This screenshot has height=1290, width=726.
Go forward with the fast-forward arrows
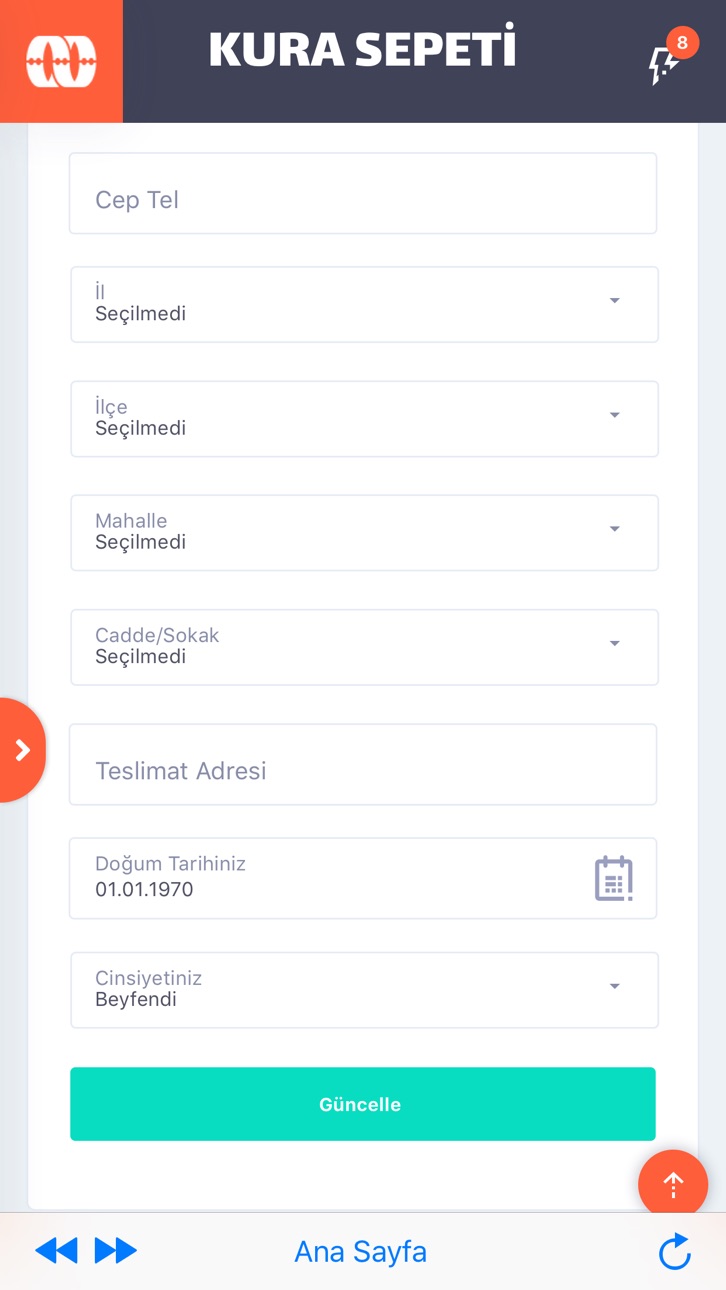point(116,1251)
